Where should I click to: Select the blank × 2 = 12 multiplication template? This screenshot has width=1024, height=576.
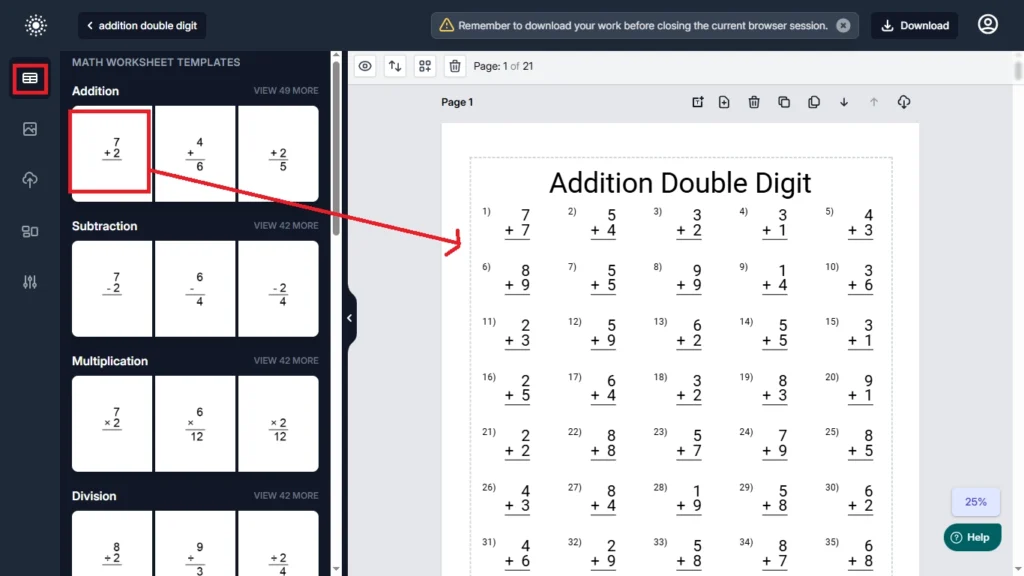[x=278, y=424]
